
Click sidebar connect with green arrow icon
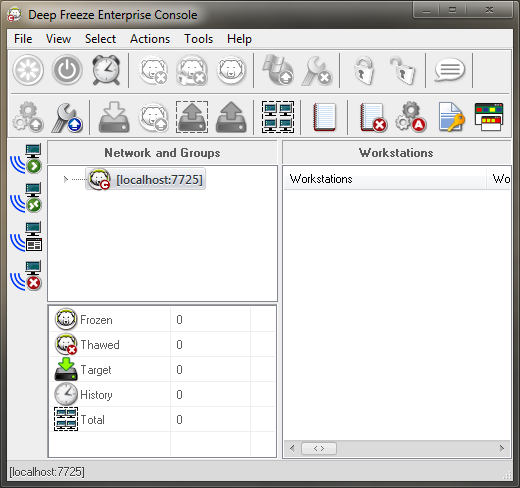click(26, 159)
